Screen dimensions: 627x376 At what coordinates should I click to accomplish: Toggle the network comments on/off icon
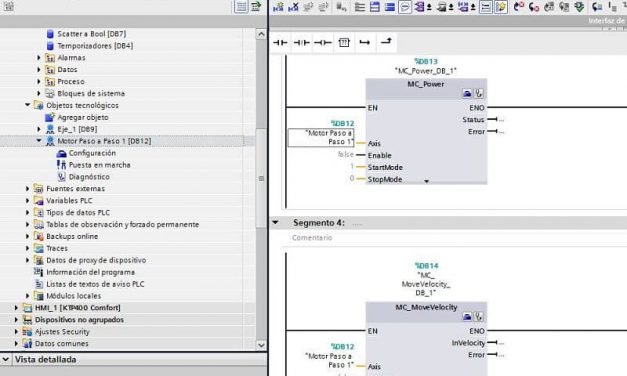485,6
